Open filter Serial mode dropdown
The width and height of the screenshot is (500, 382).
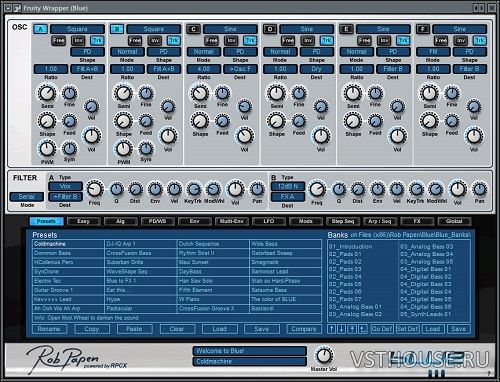27,197
